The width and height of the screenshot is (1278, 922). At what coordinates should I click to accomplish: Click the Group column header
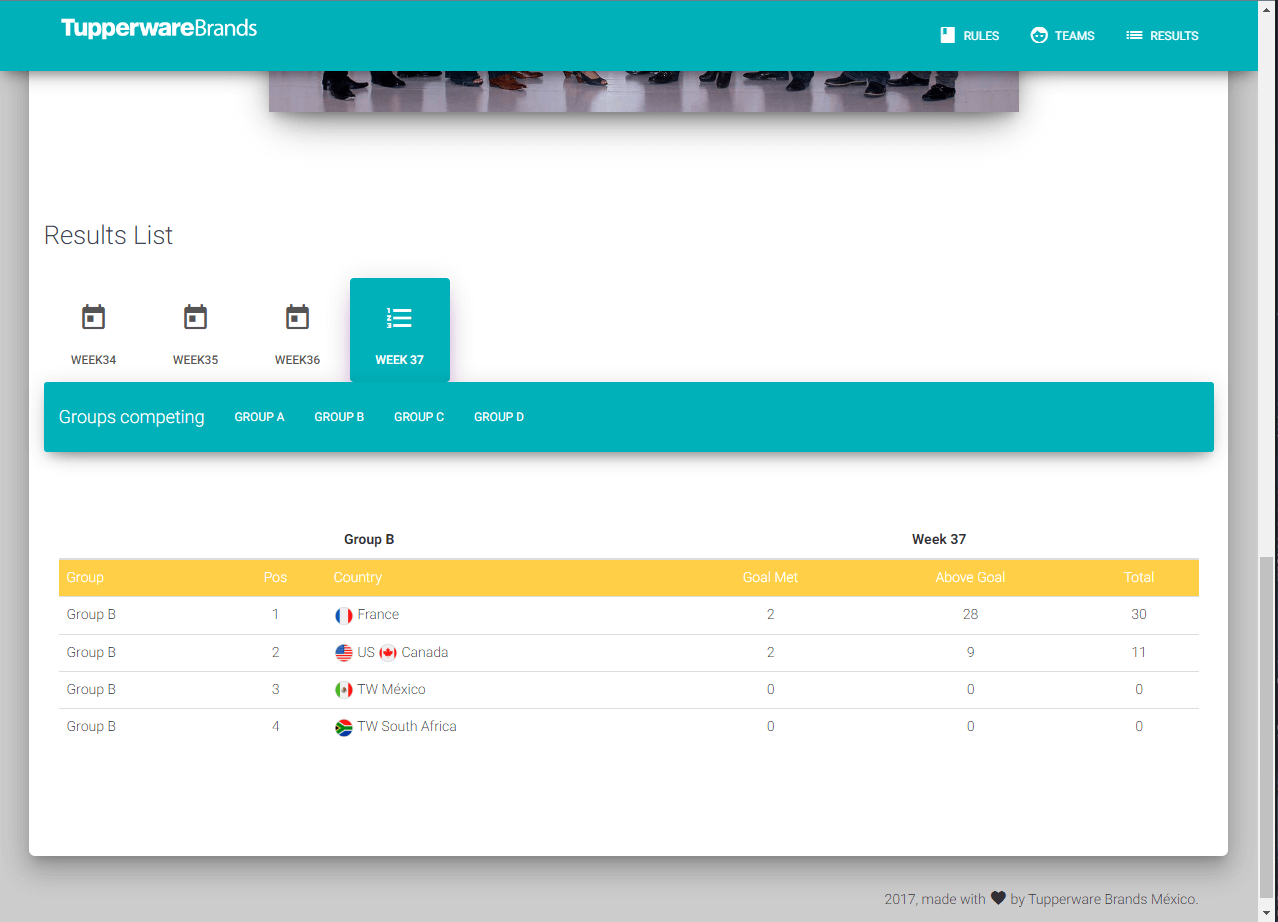[85, 577]
